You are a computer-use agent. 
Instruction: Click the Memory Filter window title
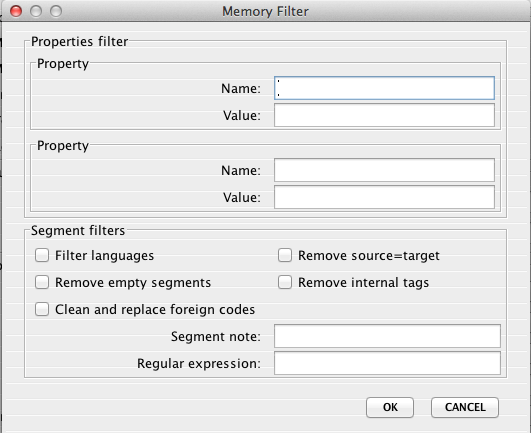(x=265, y=12)
